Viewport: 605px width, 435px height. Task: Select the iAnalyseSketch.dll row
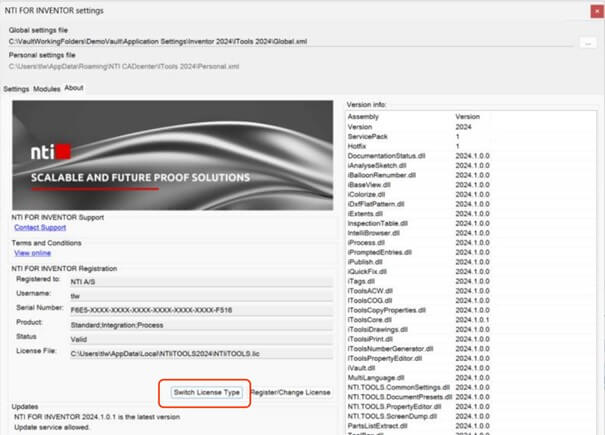point(471,166)
